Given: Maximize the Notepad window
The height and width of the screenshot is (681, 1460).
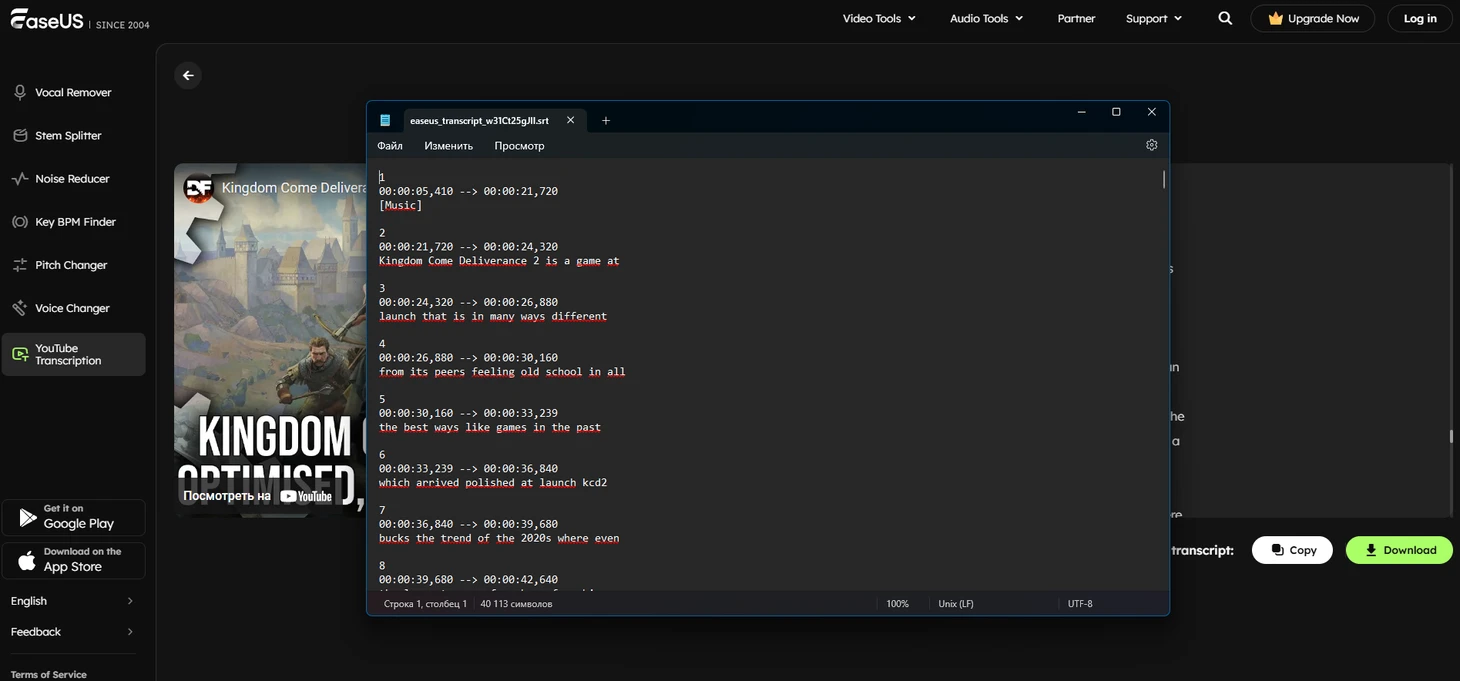Looking at the screenshot, I should (1116, 112).
